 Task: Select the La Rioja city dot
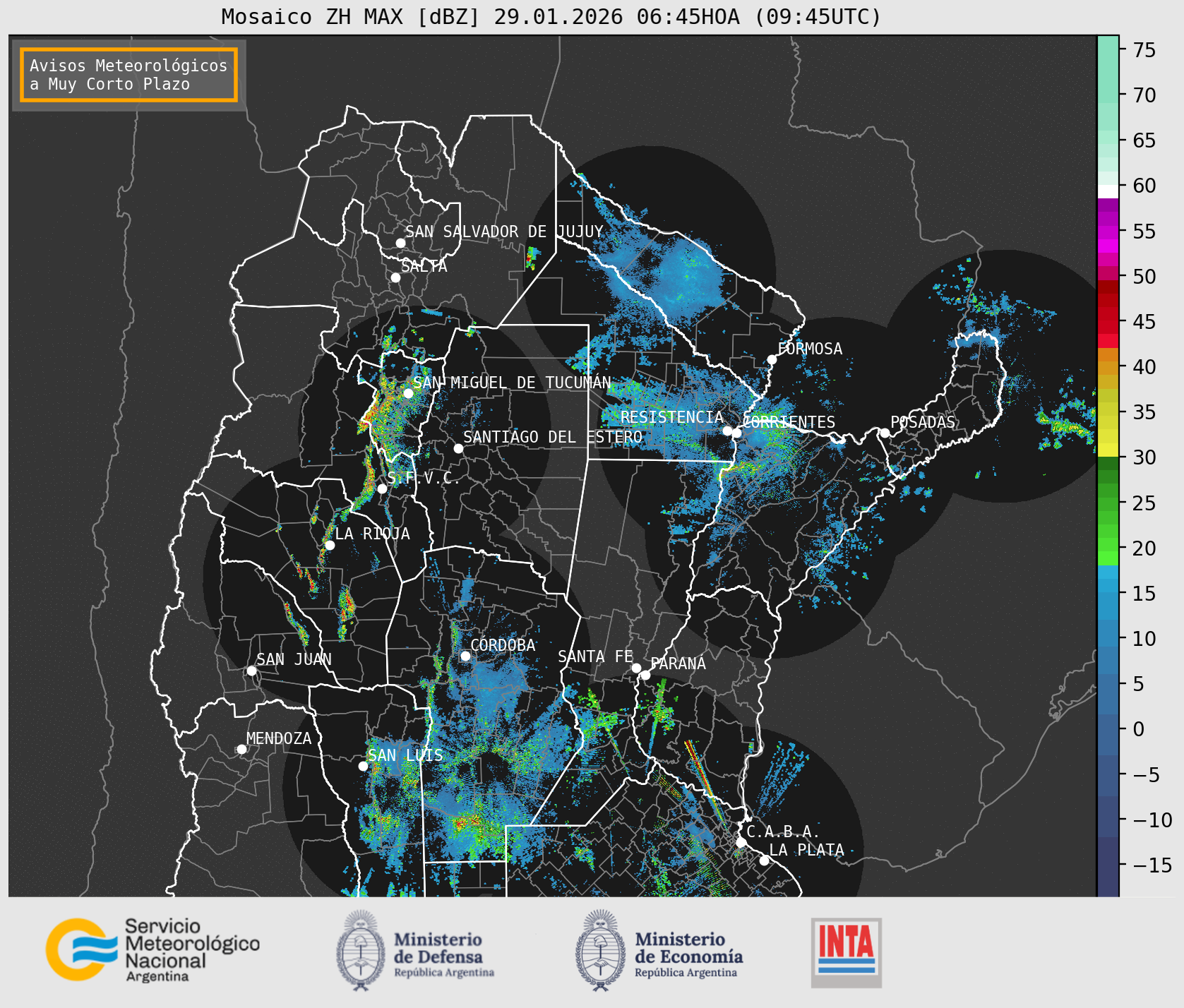[x=330, y=545]
